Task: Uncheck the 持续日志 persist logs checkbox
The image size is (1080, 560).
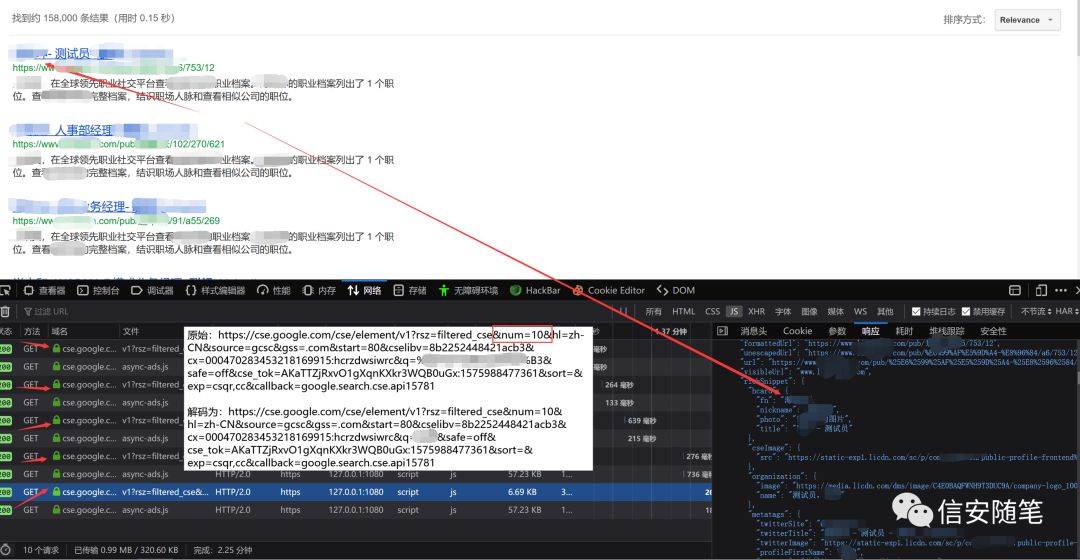Action: click(915, 311)
